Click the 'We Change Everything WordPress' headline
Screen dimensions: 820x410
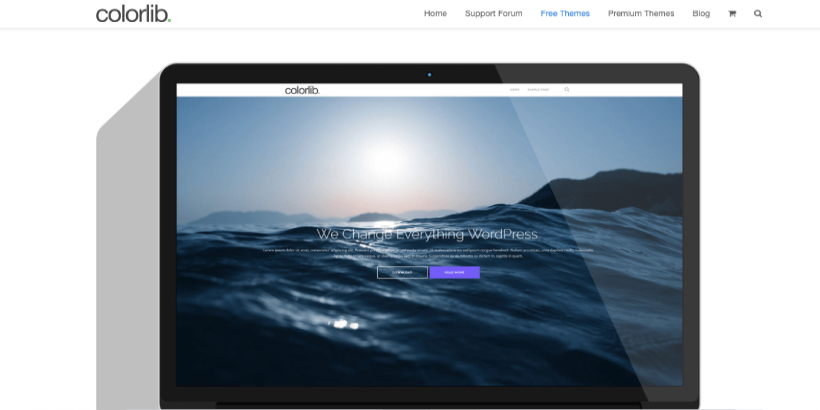427,234
